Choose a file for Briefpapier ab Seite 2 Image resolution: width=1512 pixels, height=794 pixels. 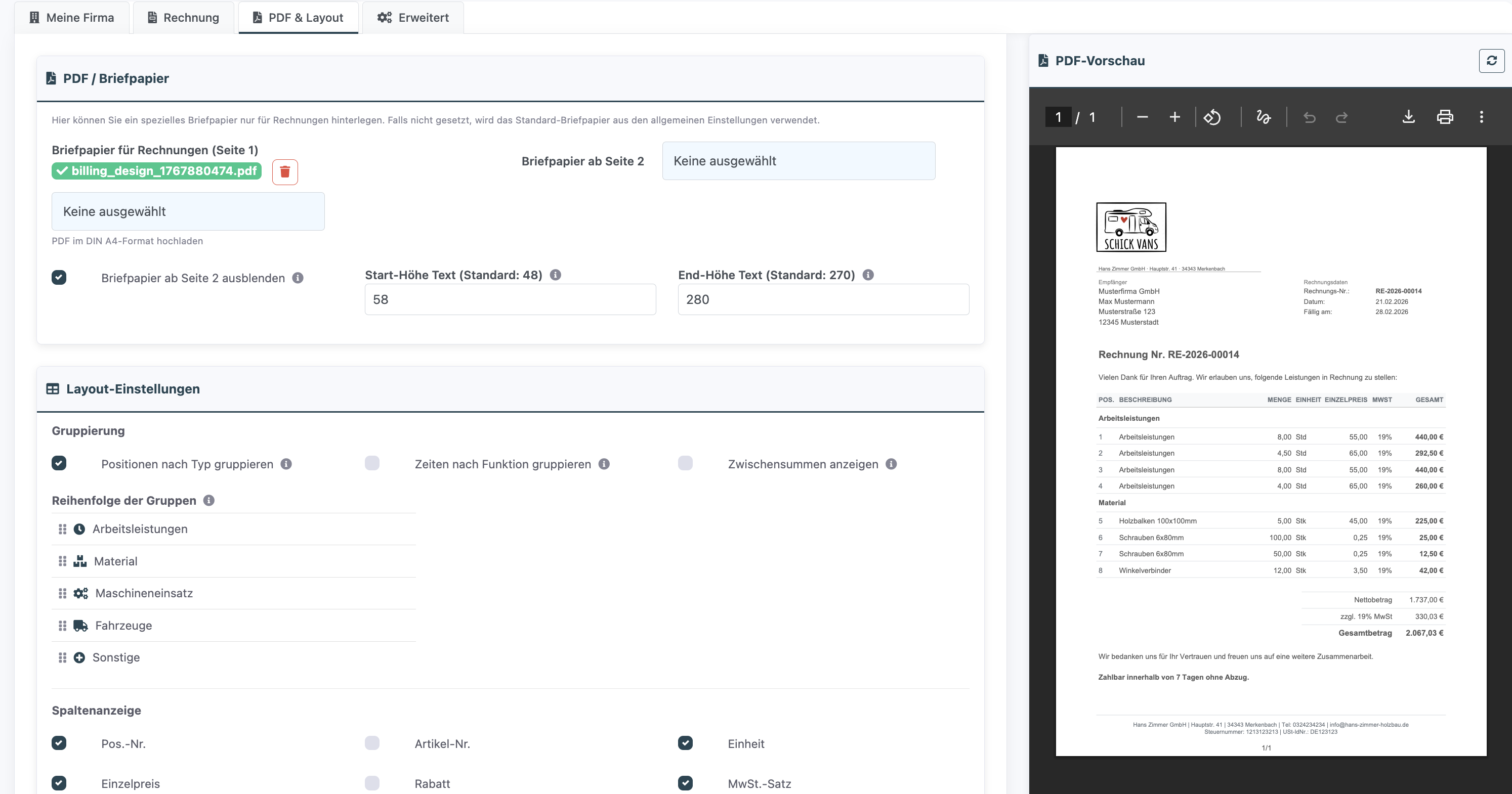pos(799,161)
